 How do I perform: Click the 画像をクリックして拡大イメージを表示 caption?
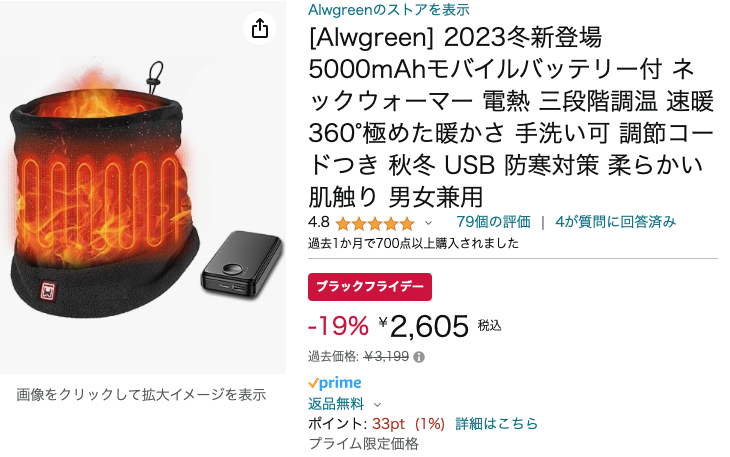pyautogui.click(x=141, y=395)
